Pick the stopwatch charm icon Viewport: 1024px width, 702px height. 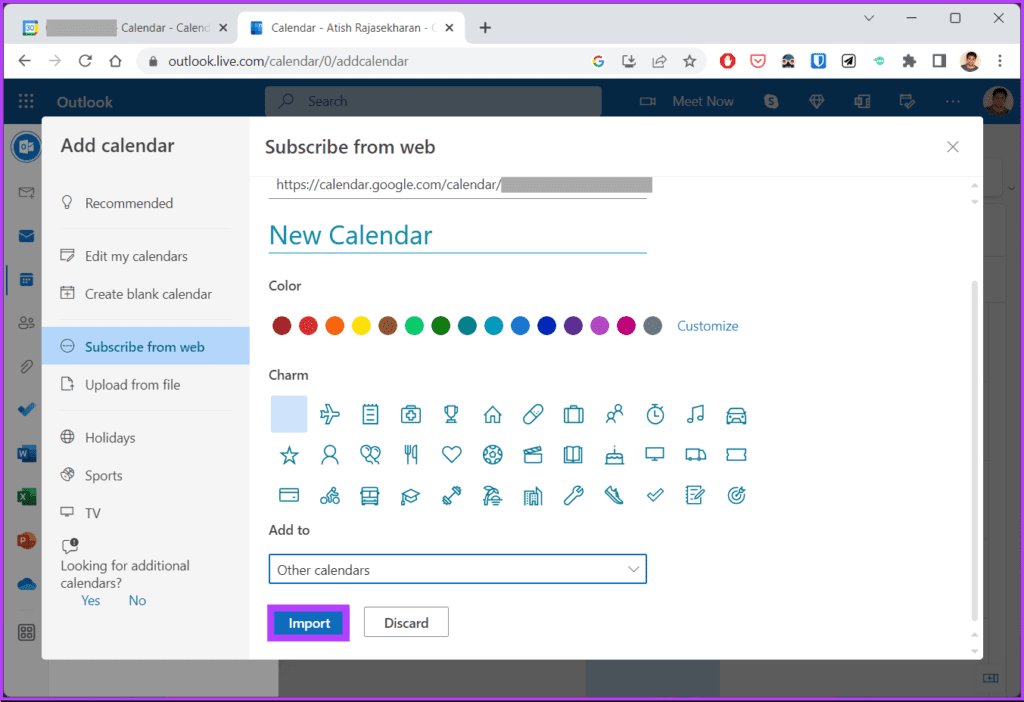pos(655,414)
